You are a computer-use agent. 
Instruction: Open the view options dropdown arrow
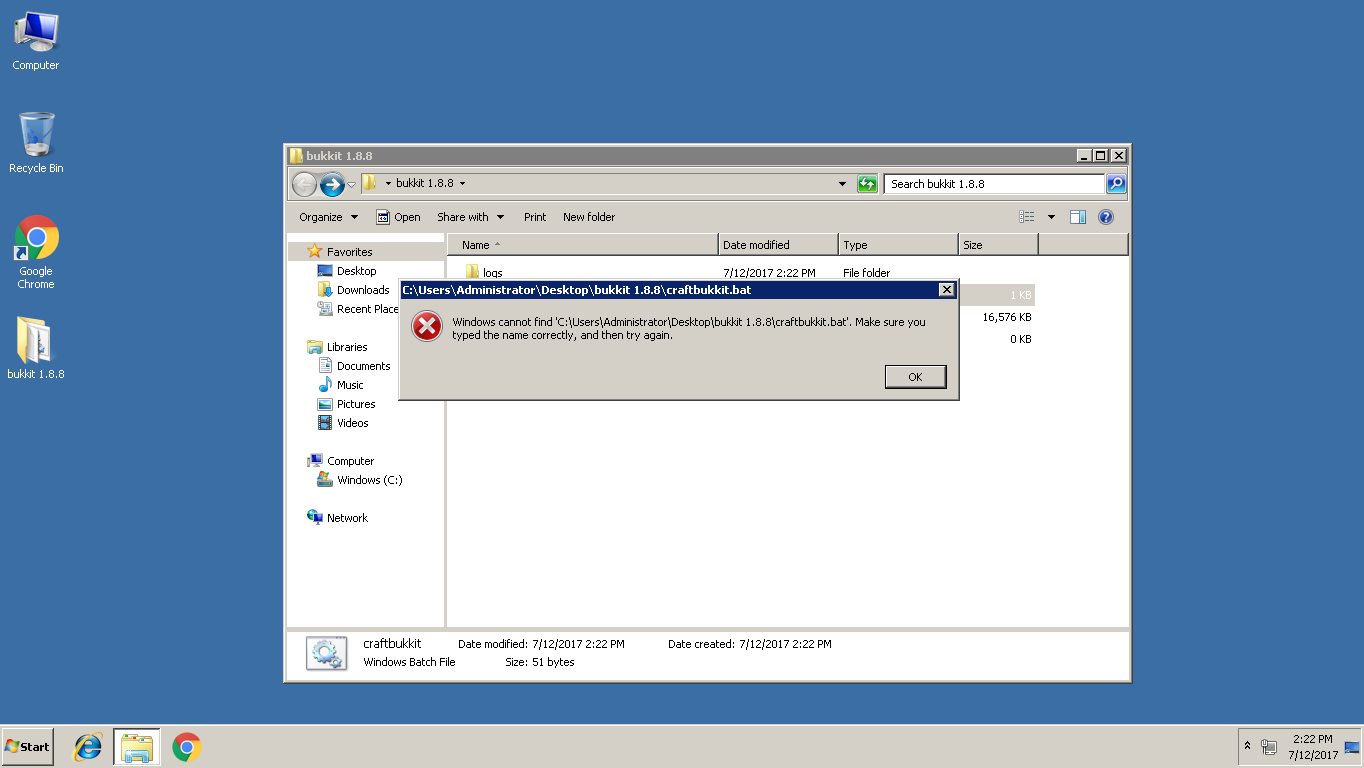click(1051, 217)
